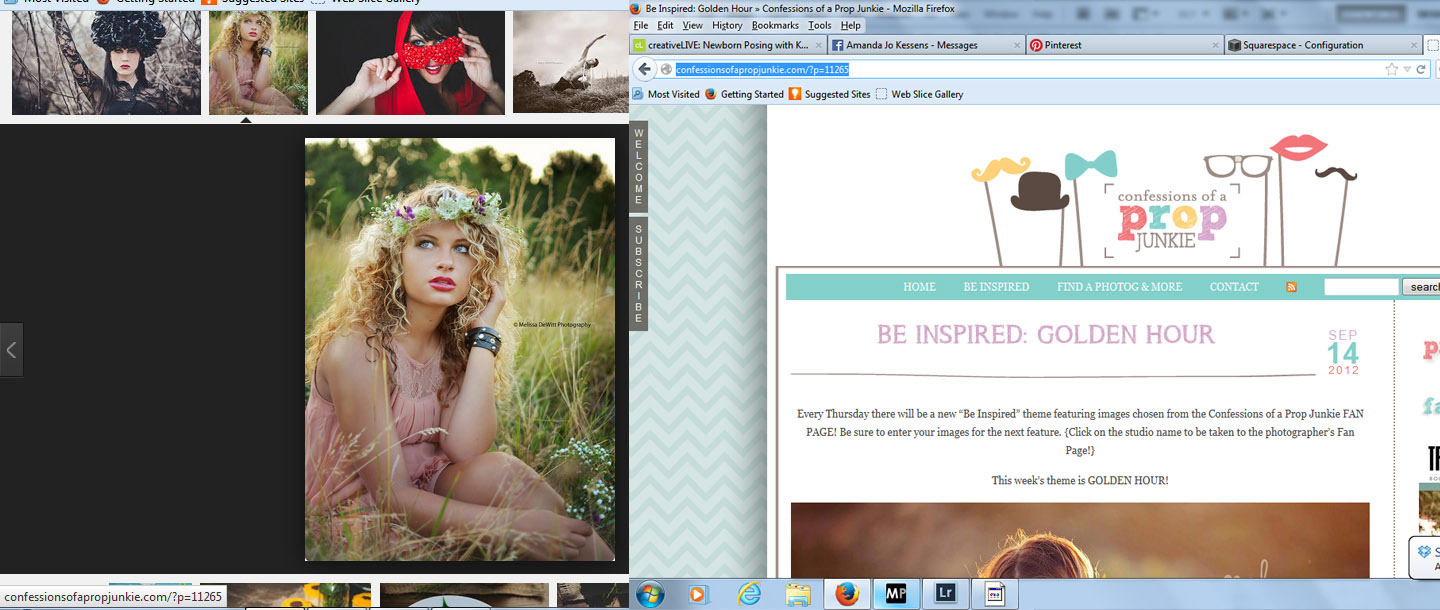1440x610 pixels.
Task: Close the creativeLIVE tab
Action: (x=818, y=45)
